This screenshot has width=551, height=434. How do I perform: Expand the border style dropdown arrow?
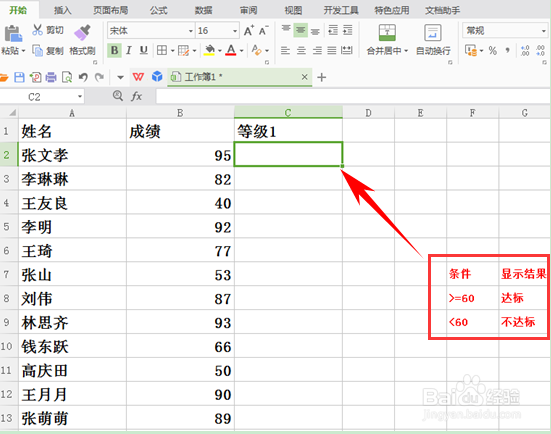tap(173, 51)
